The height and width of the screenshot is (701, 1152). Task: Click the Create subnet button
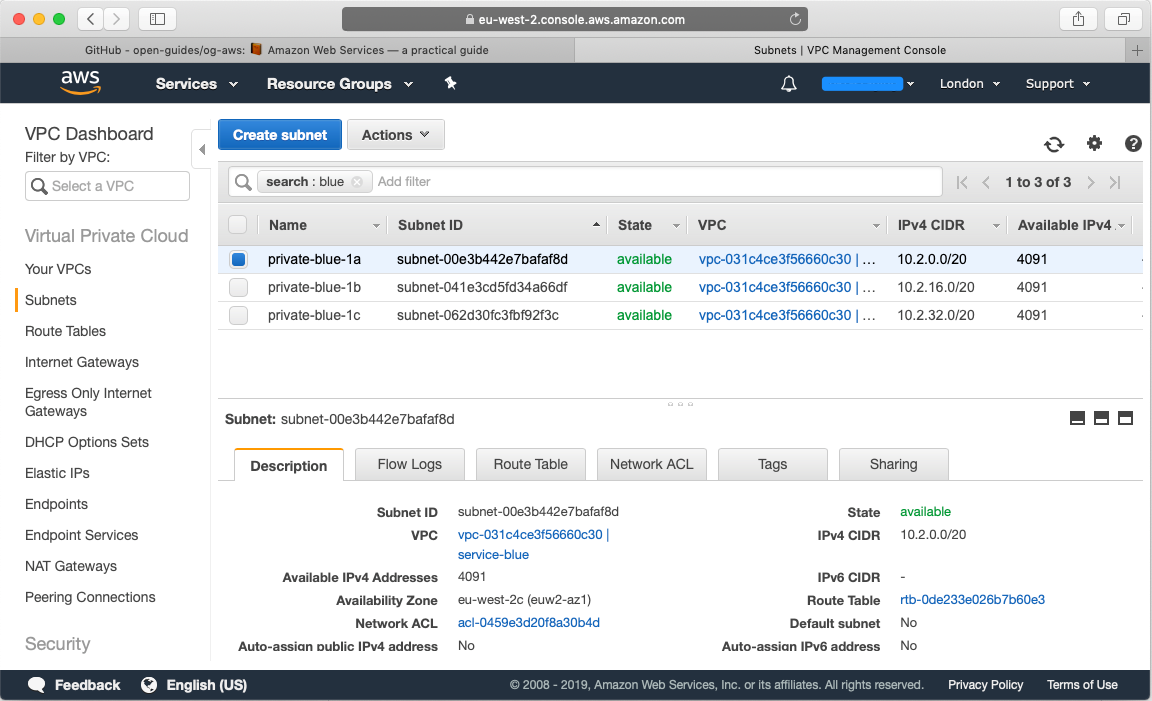280,134
